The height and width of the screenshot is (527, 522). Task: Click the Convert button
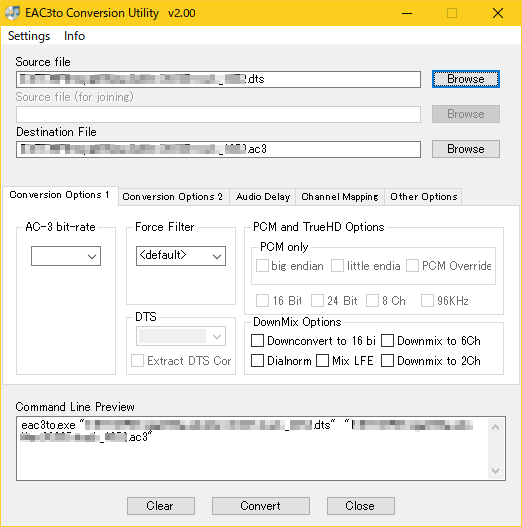[x=260, y=506]
